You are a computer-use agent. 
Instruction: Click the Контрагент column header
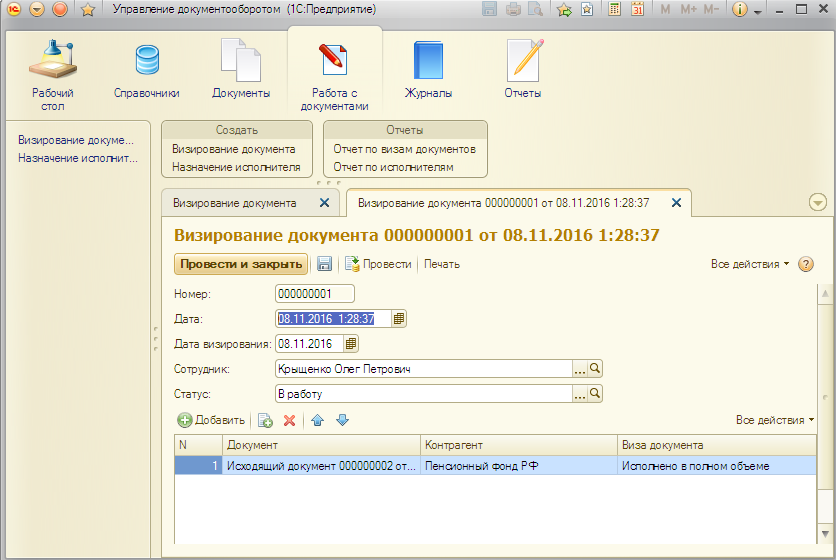click(x=519, y=445)
